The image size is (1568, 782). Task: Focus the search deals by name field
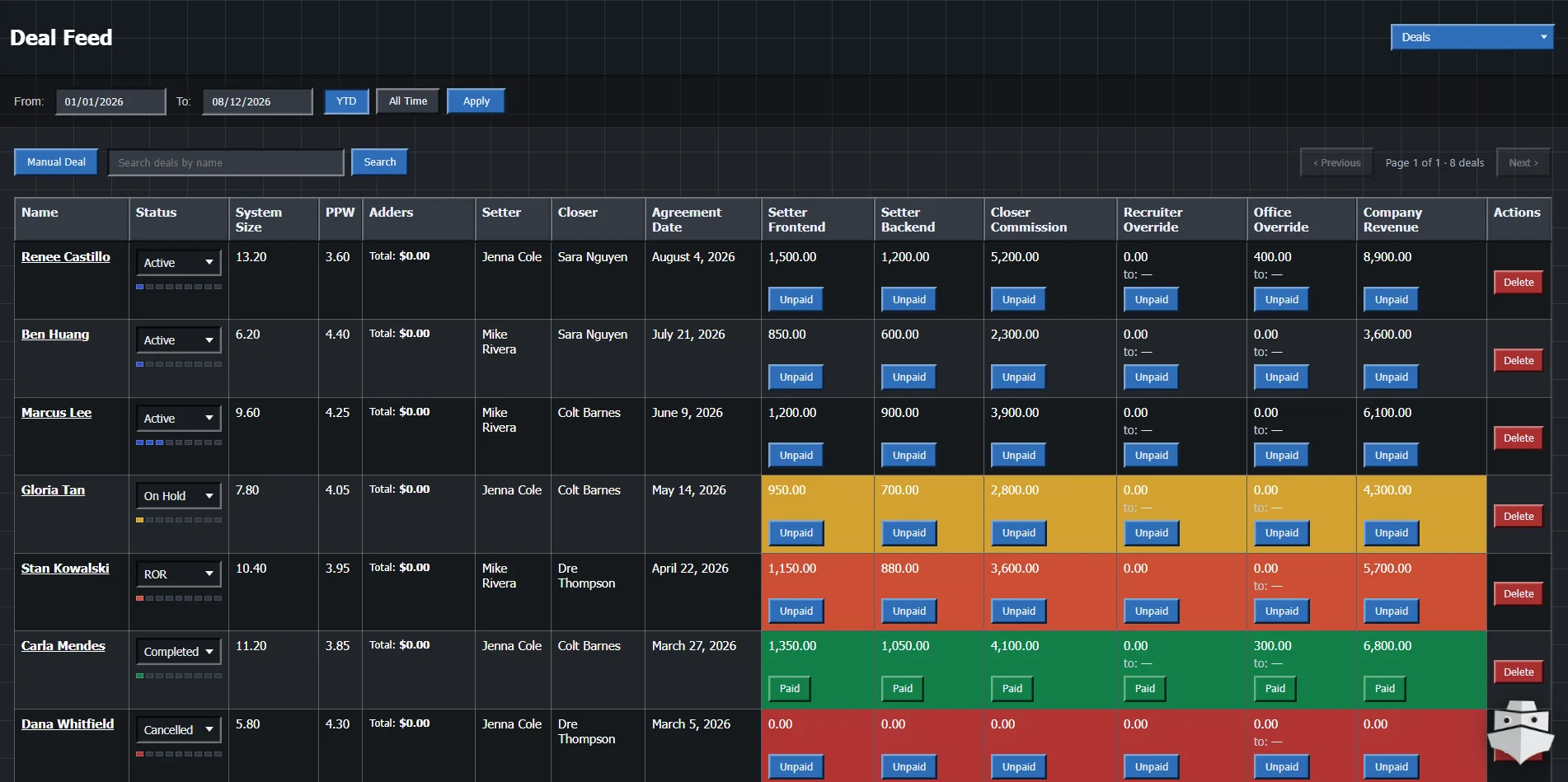226,162
